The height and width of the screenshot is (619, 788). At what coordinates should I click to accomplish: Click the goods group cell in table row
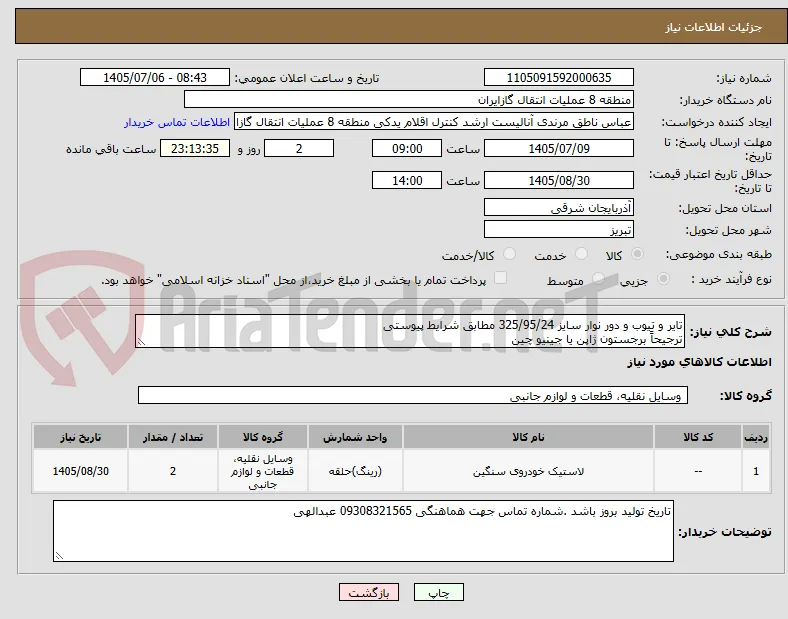[x=263, y=471]
